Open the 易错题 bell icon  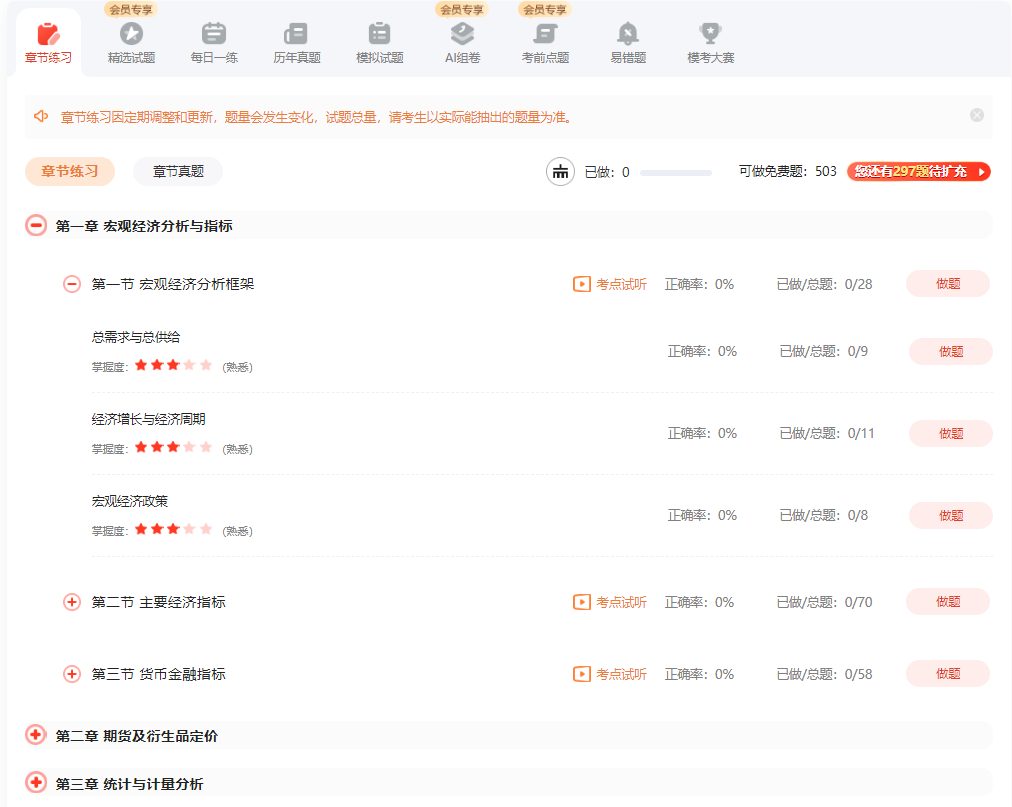628,34
